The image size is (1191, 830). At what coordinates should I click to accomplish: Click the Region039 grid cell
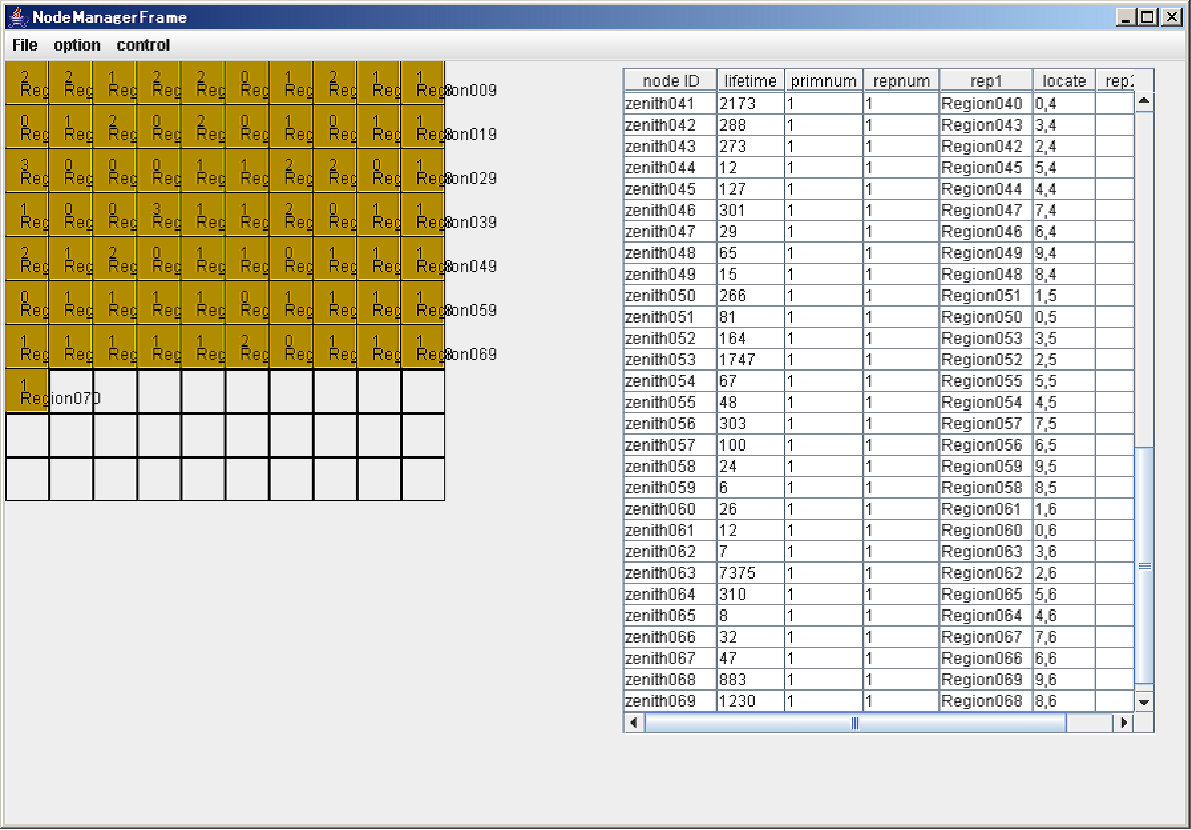423,215
